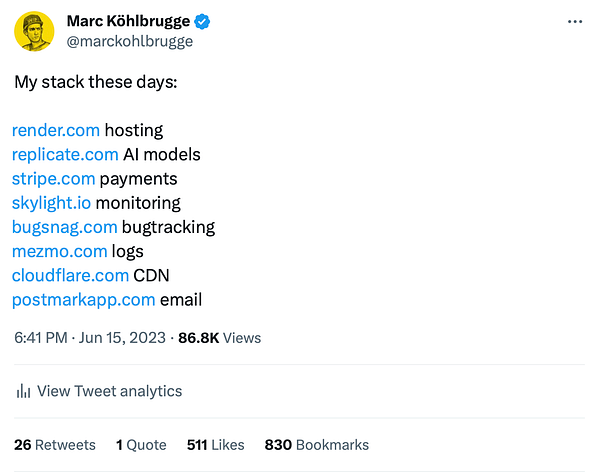This screenshot has height=472, width=600.
Task: Click the @marckohlbrugge handle
Action: click(x=130, y=41)
